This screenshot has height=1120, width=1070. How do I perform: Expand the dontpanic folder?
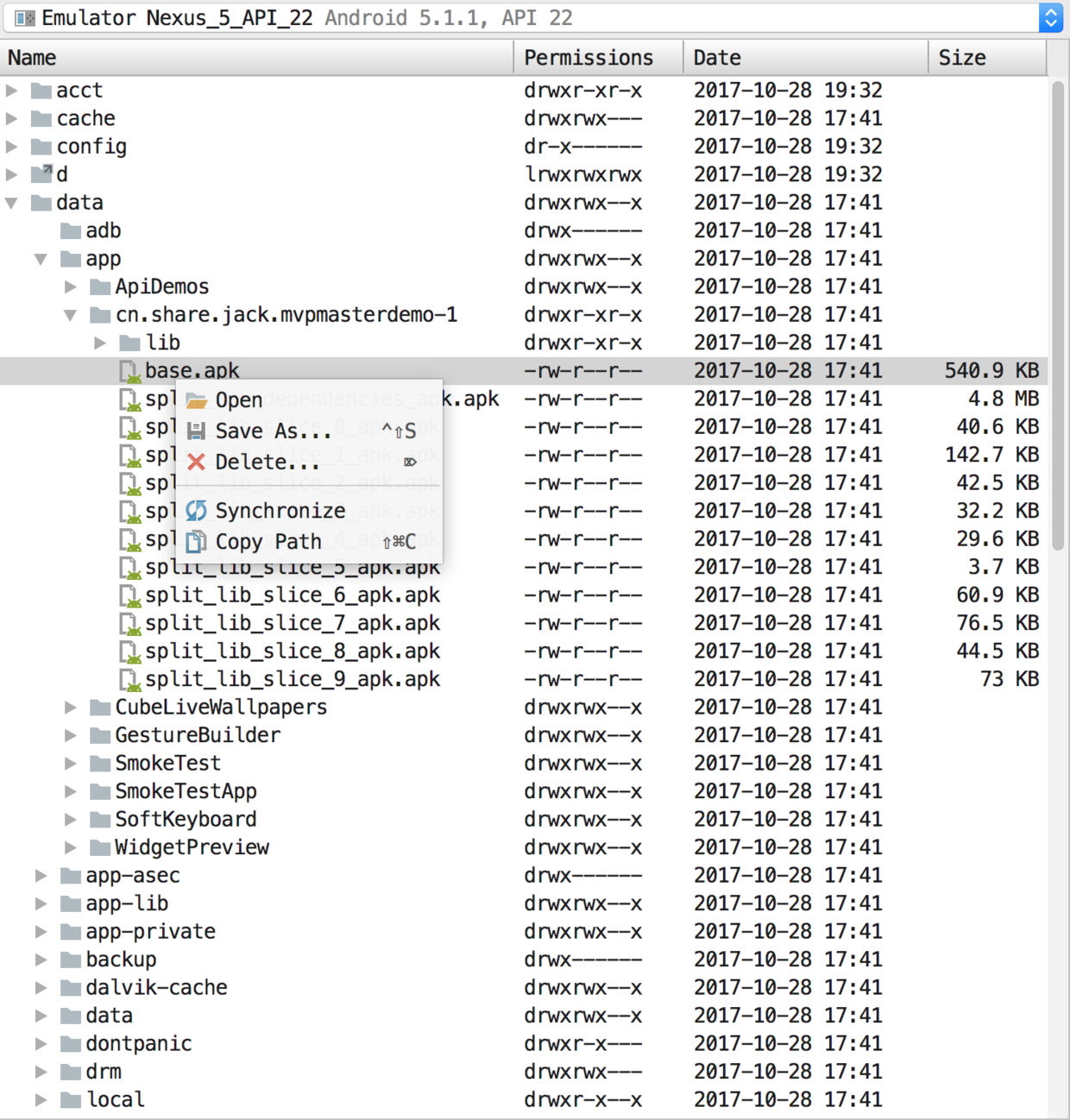tap(41, 1044)
